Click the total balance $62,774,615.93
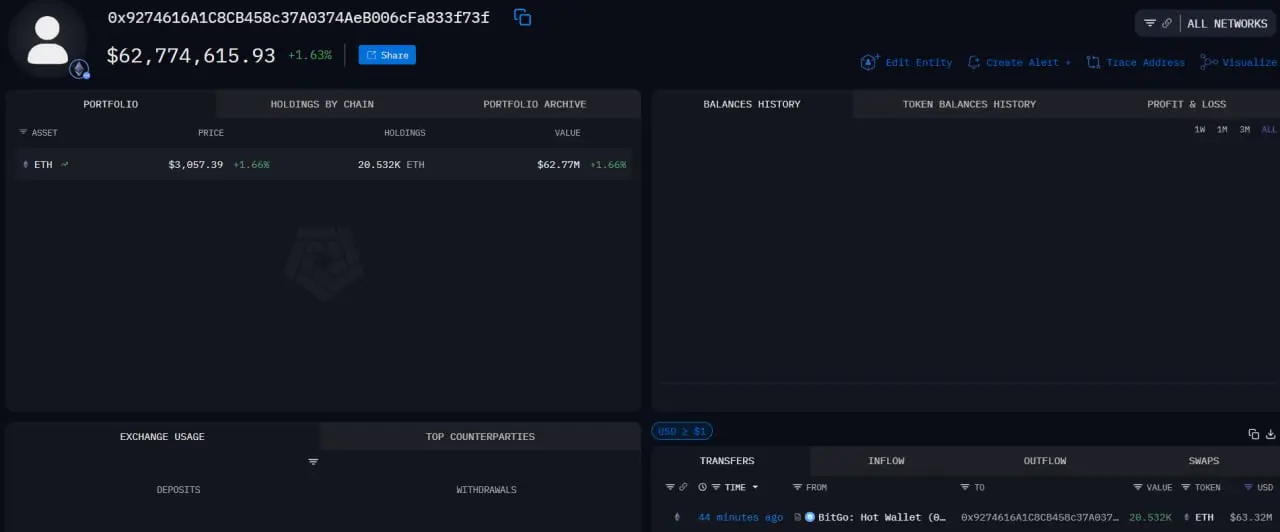Screen dimensions: 1280x532 click(x=191, y=56)
